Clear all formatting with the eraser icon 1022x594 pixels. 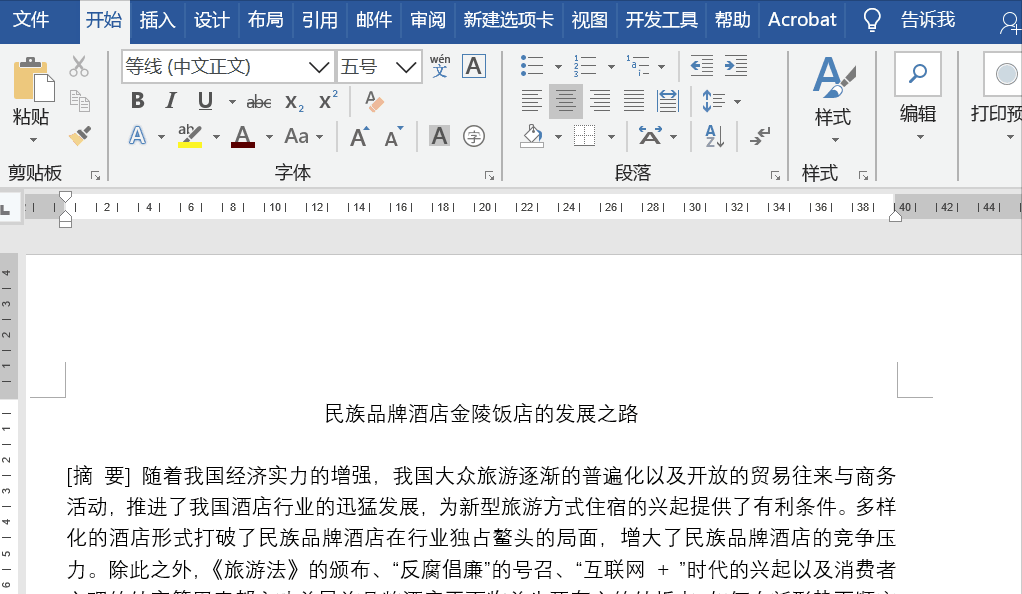(375, 101)
